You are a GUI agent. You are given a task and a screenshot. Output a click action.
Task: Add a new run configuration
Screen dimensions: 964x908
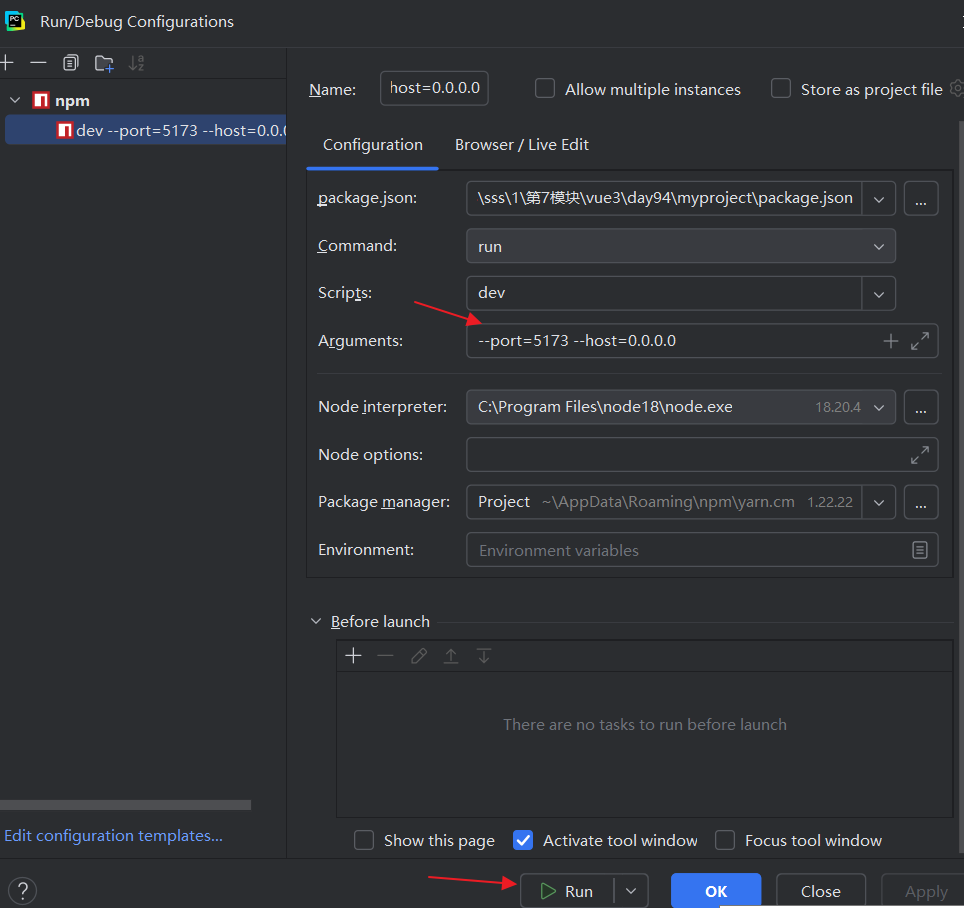point(7,63)
